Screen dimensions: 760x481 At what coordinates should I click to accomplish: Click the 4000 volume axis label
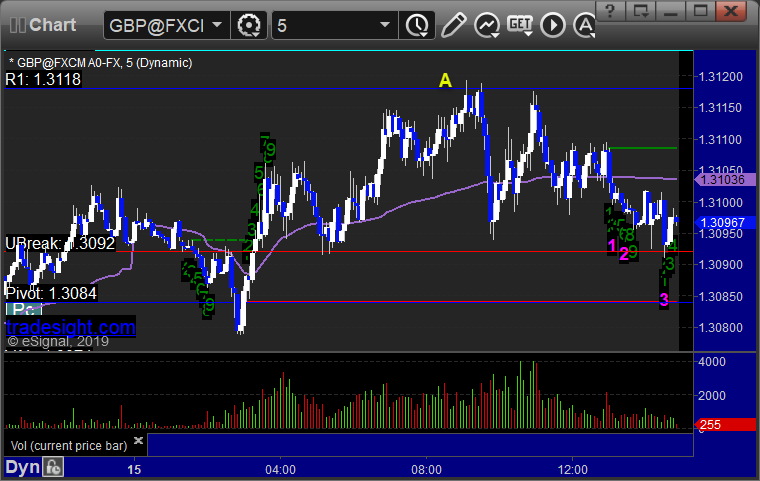point(712,362)
